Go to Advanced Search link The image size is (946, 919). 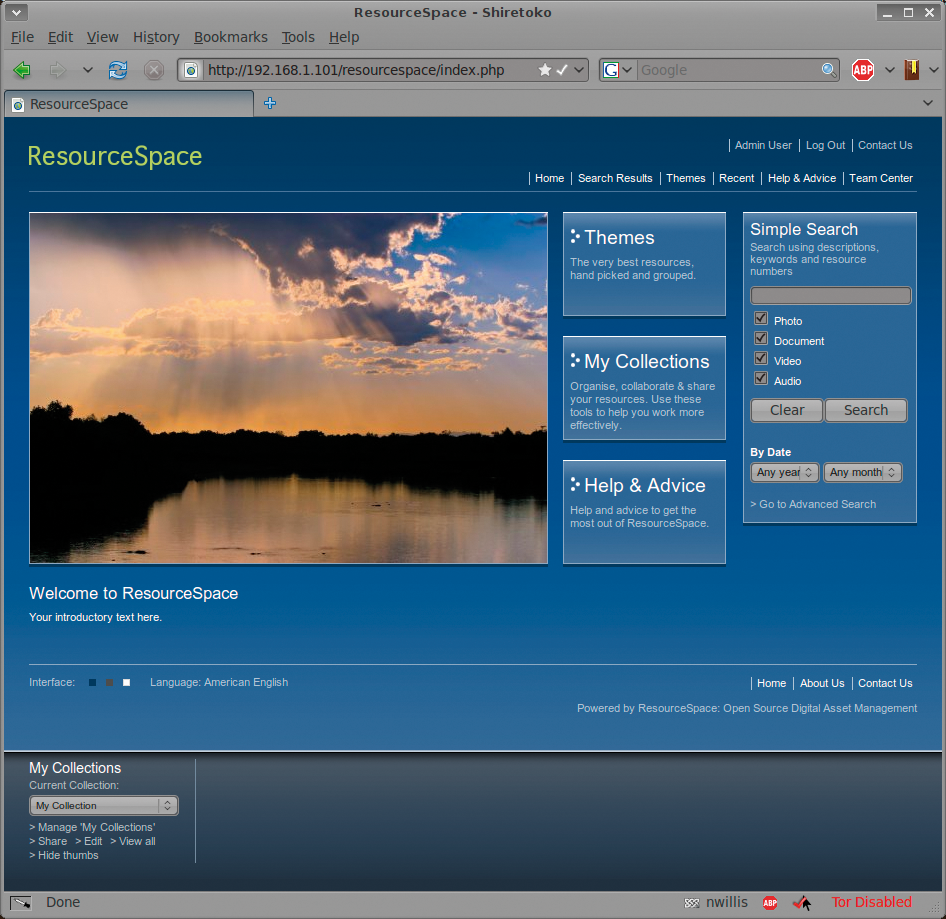(813, 504)
